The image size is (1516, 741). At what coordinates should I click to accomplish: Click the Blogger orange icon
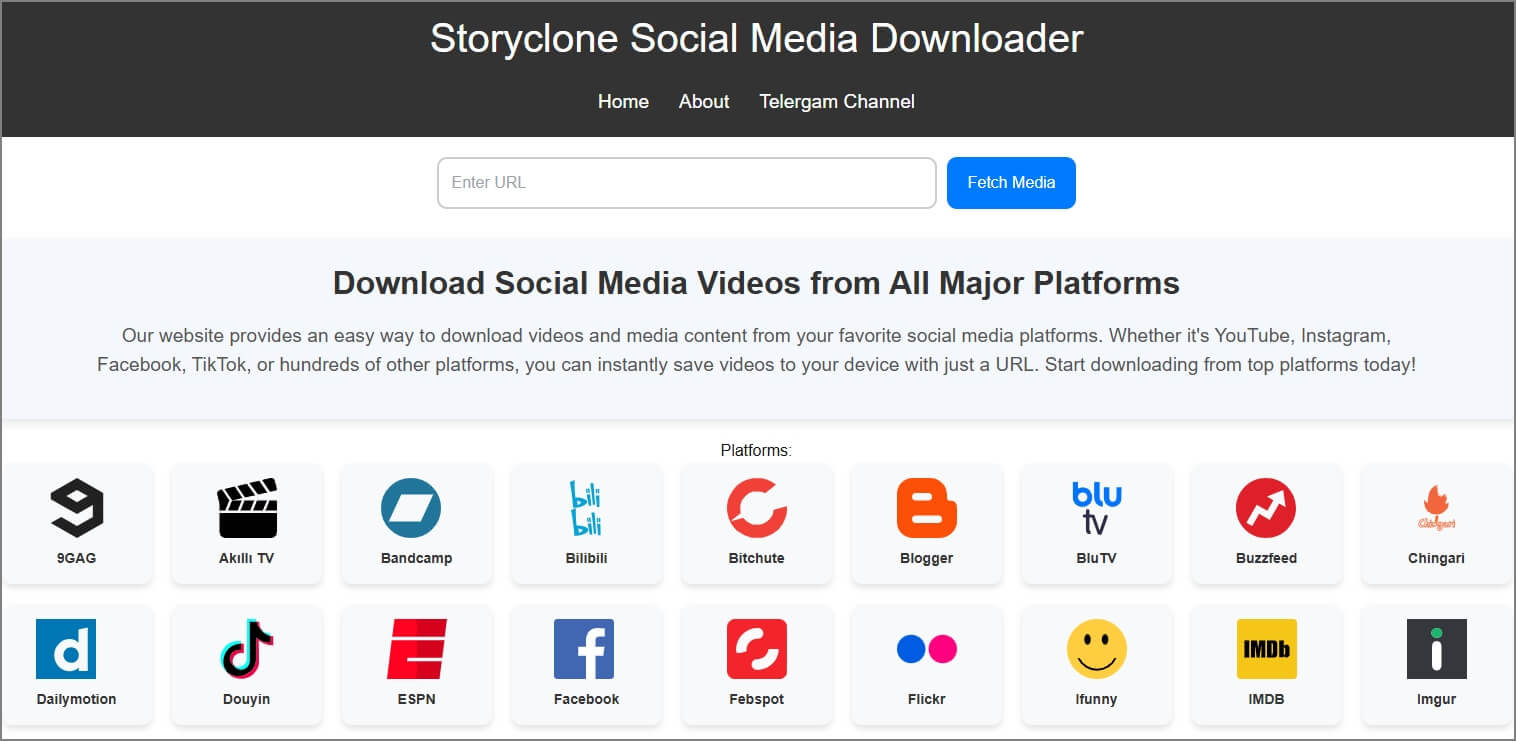click(927, 508)
